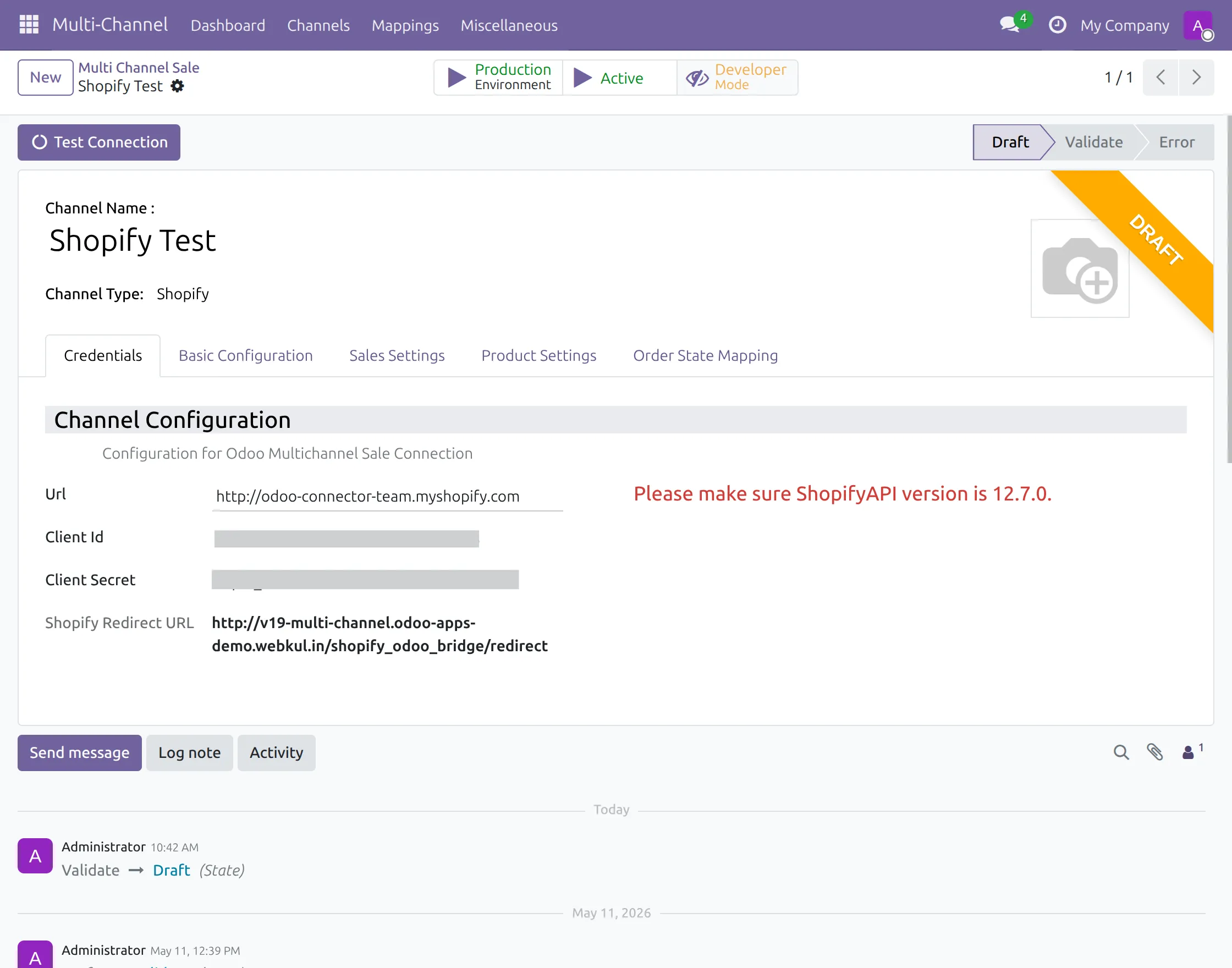Open the Mappings menu

point(405,25)
